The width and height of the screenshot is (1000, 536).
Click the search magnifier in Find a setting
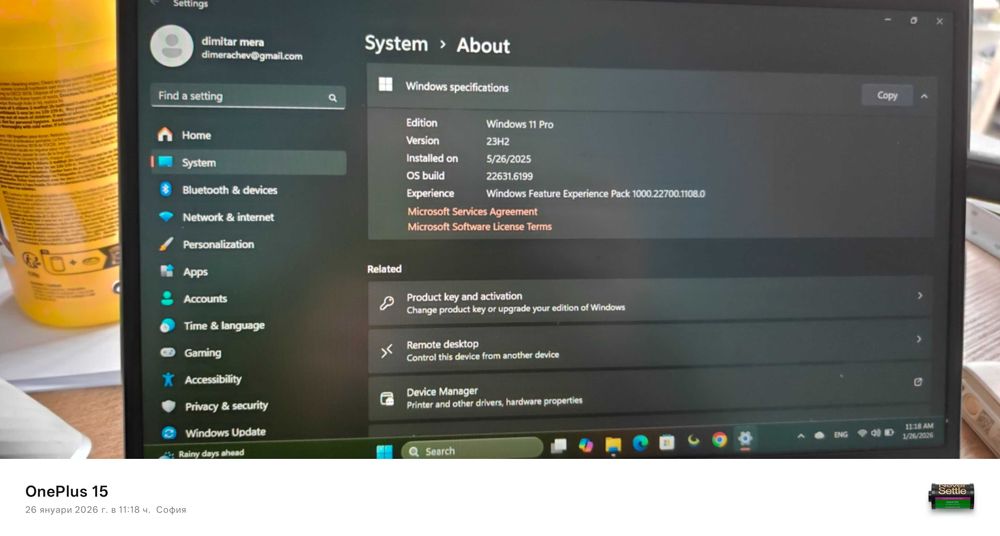[332, 98]
